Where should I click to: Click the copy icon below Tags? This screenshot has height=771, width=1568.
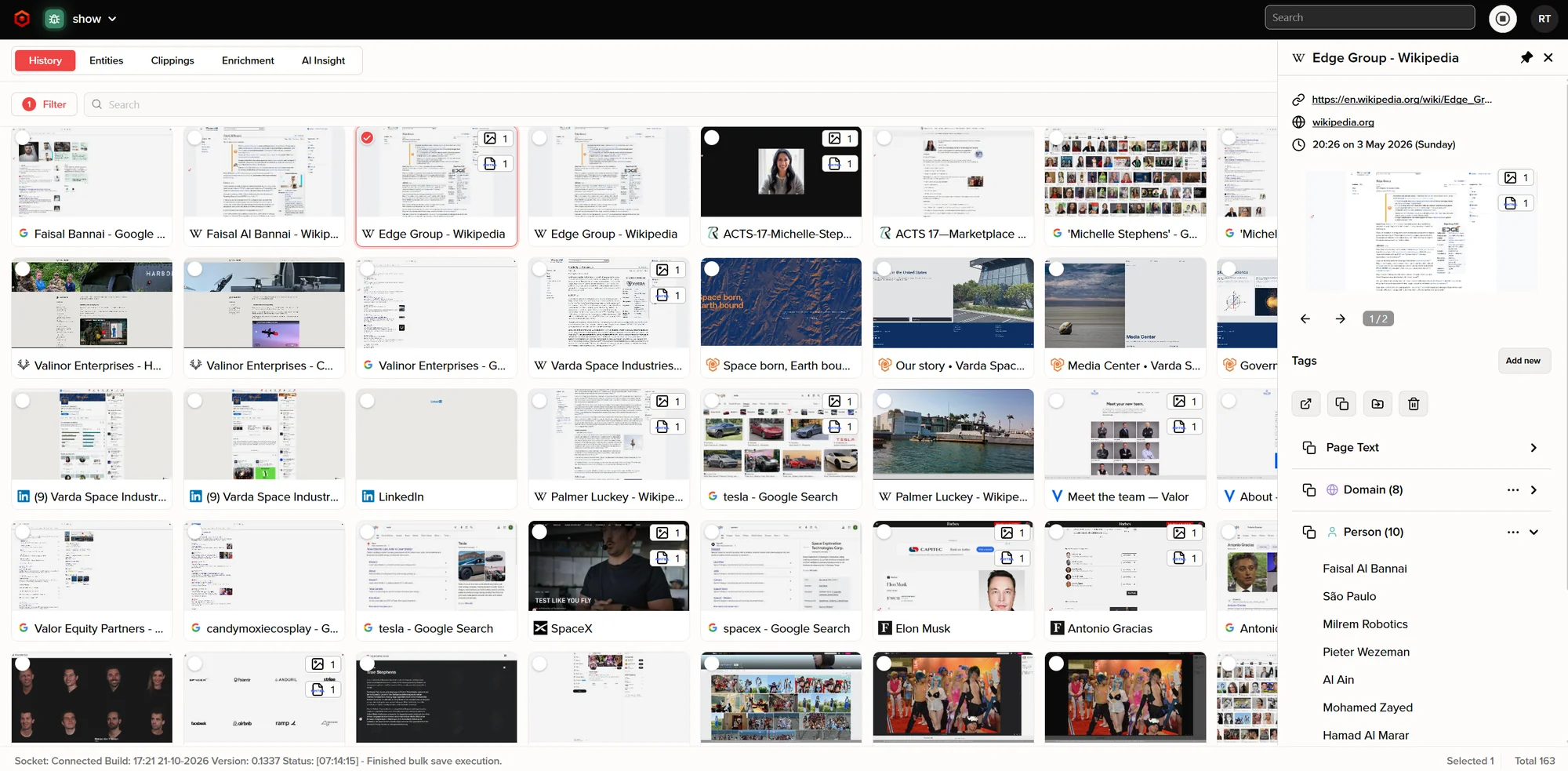(x=1341, y=404)
